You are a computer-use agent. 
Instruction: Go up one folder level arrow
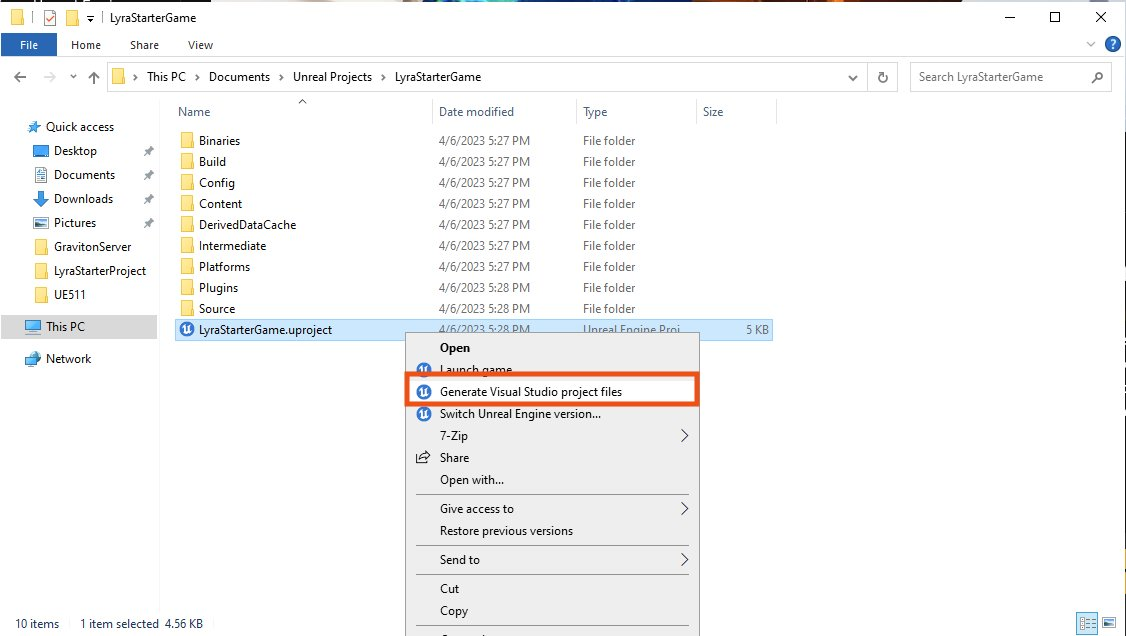coord(93,78)
